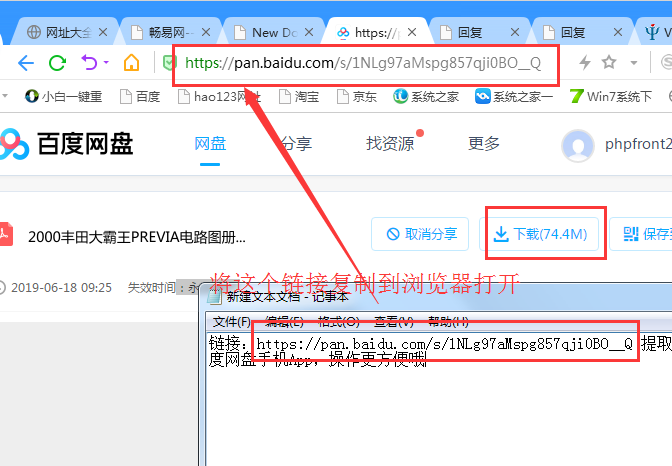Open the 百度 bookmark

[x=140, y=96]
